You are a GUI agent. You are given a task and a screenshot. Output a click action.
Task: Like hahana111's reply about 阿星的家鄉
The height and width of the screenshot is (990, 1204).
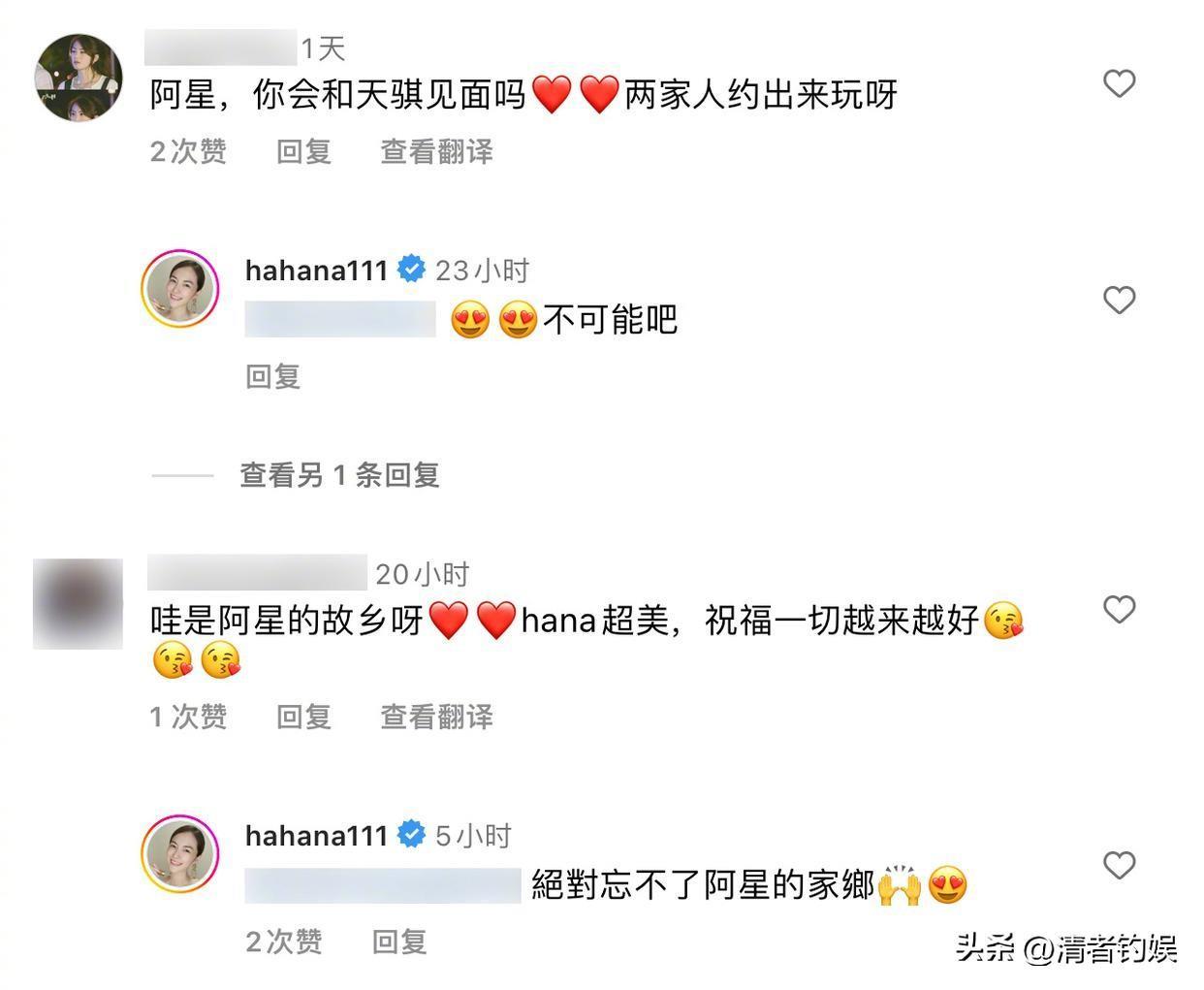[1119, 865]
